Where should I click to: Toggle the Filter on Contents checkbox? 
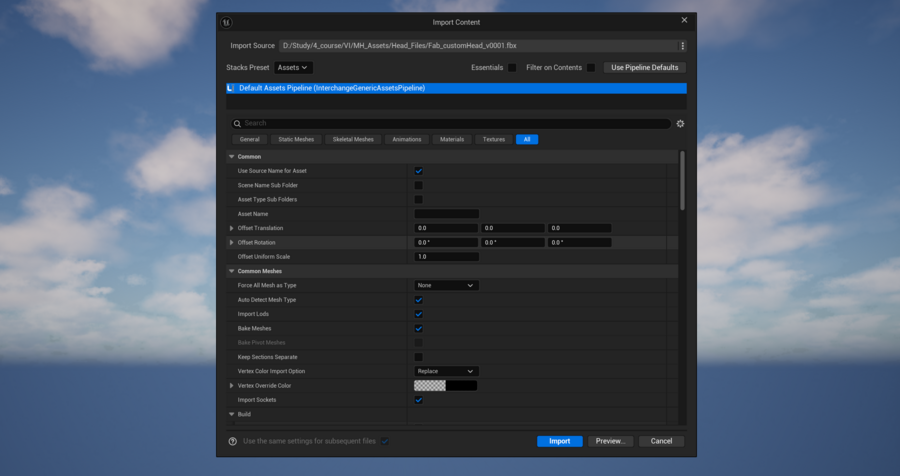click(591, 68)
